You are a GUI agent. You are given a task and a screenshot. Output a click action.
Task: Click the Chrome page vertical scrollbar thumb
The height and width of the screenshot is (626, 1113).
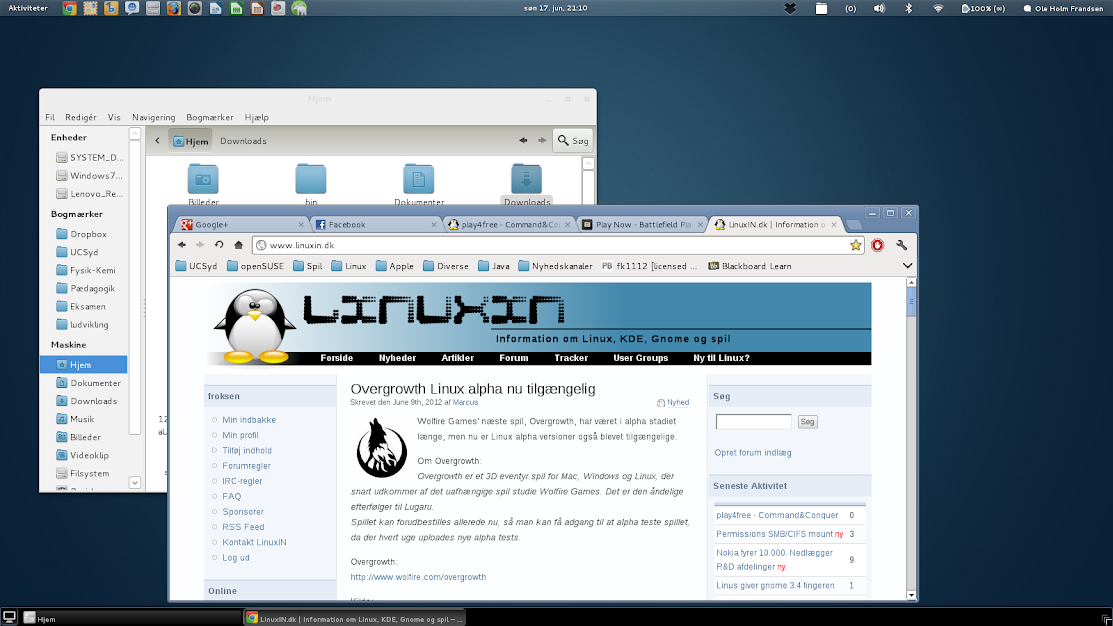(x=911, y=302)
